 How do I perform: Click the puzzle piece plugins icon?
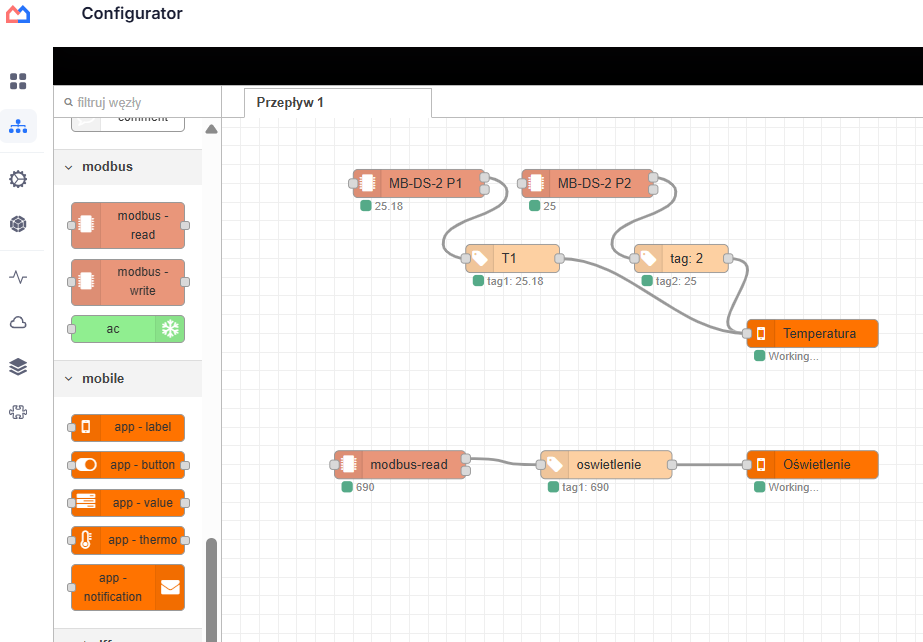click(x=18, y=412)
